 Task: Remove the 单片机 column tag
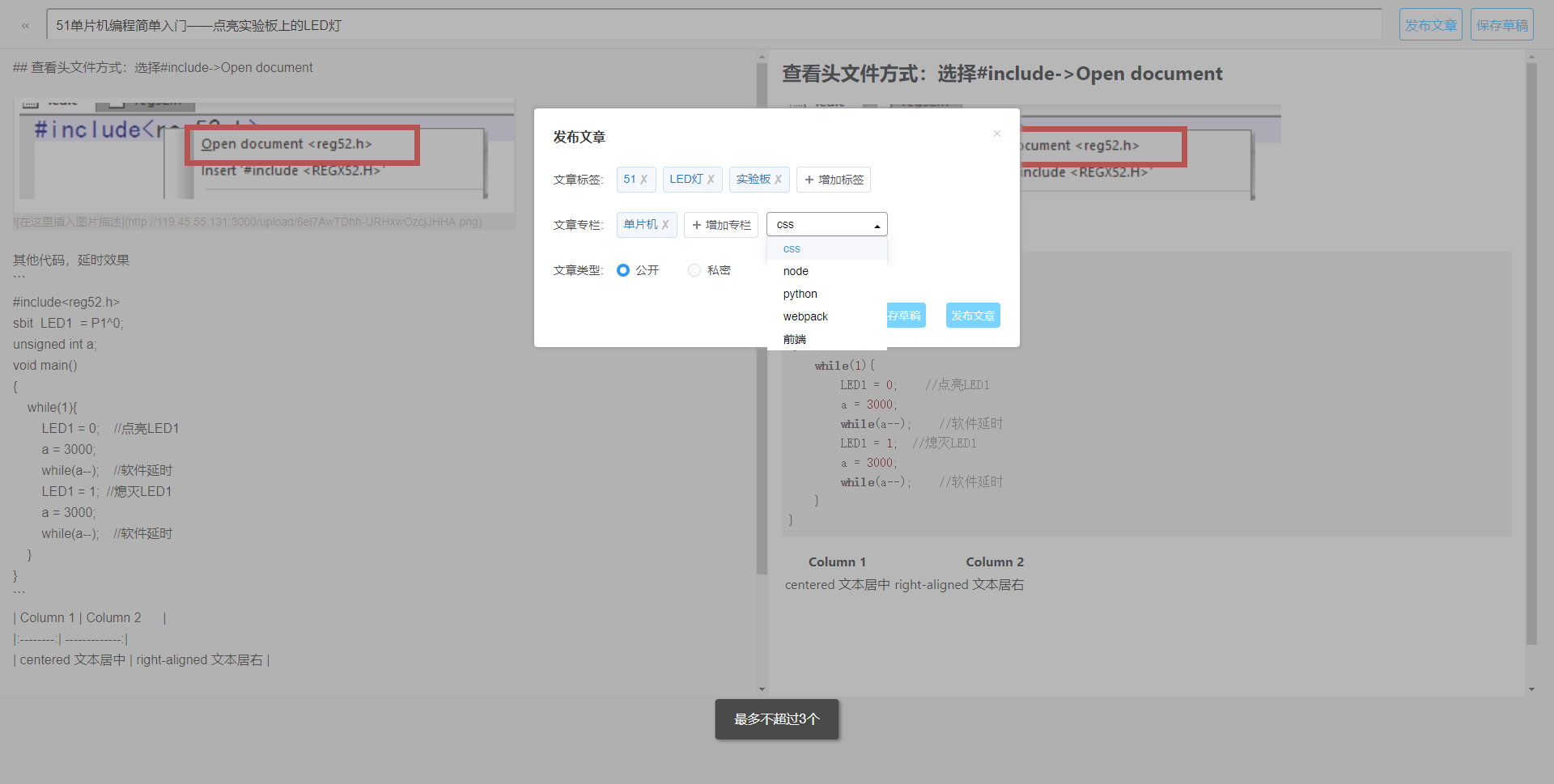coord(665,225)
